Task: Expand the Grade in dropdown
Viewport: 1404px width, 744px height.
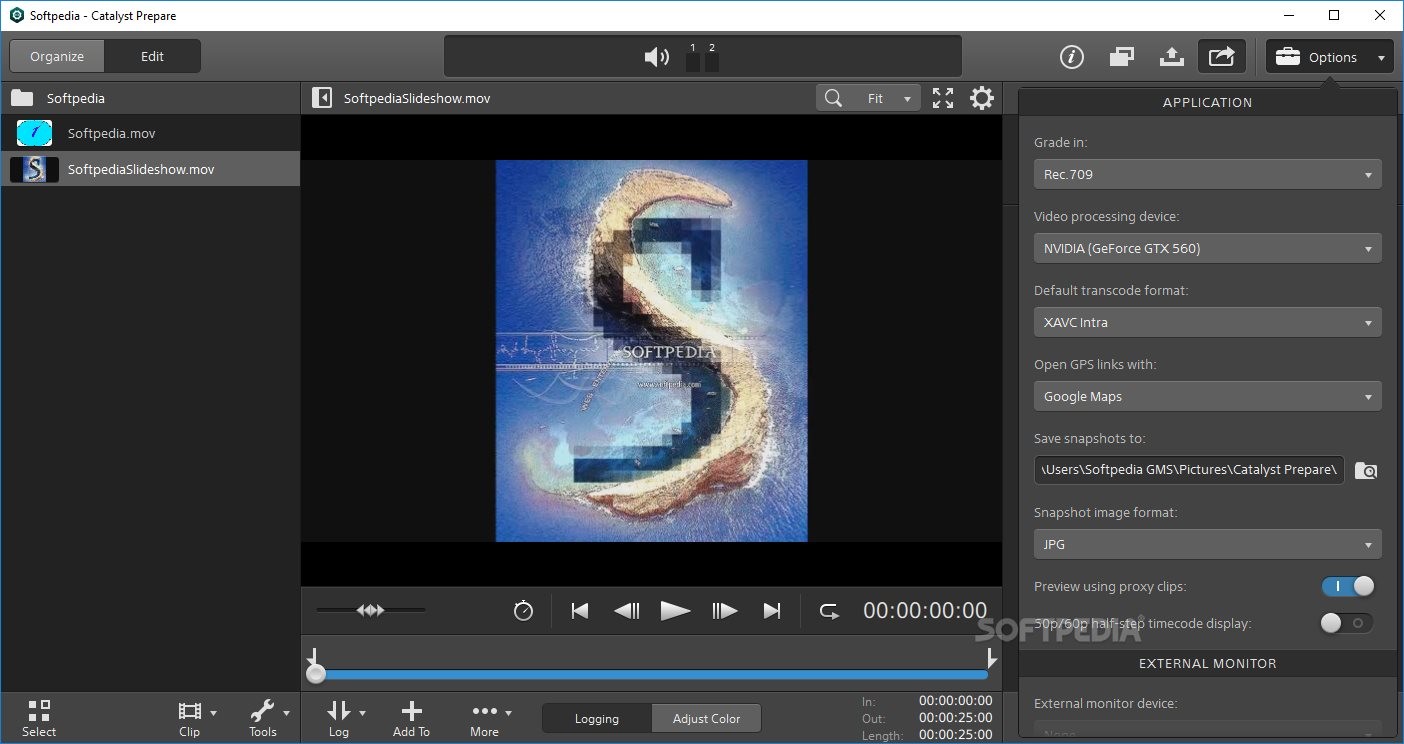Action: (1208, 174)
